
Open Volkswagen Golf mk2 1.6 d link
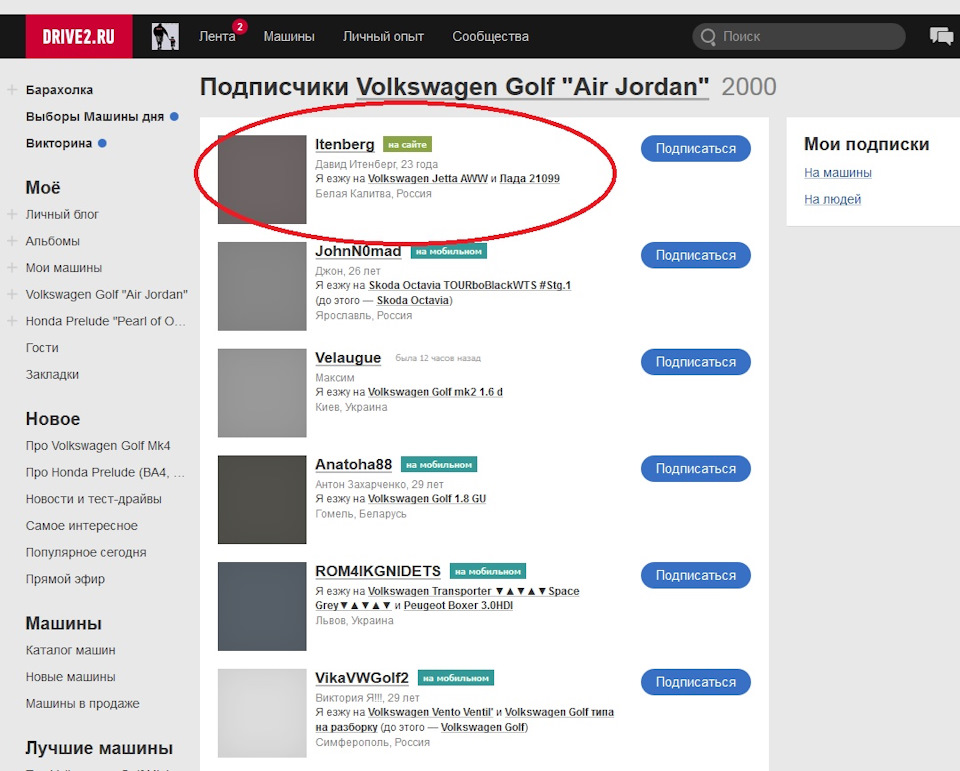click(435, 392)
